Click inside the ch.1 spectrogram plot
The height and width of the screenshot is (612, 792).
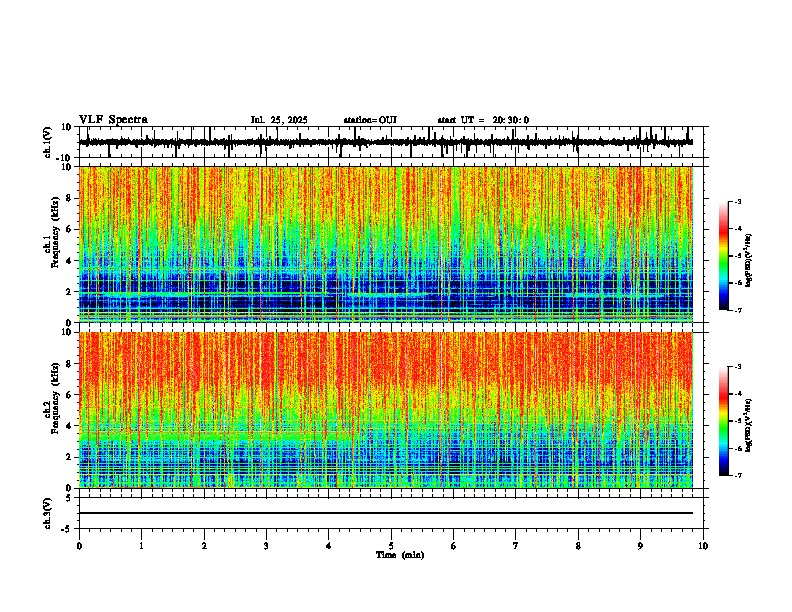[386, 244]
